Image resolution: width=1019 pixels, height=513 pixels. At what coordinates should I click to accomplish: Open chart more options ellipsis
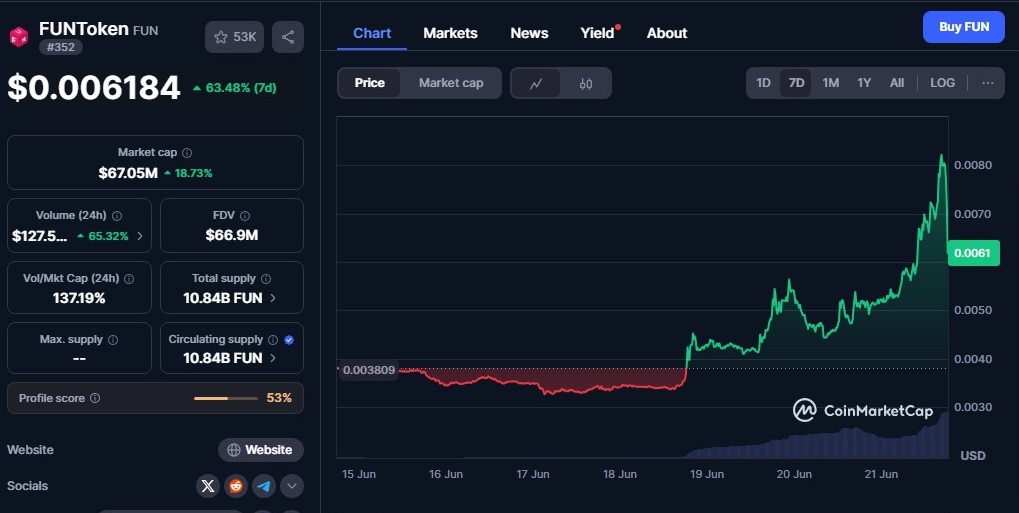pos(988,83)
